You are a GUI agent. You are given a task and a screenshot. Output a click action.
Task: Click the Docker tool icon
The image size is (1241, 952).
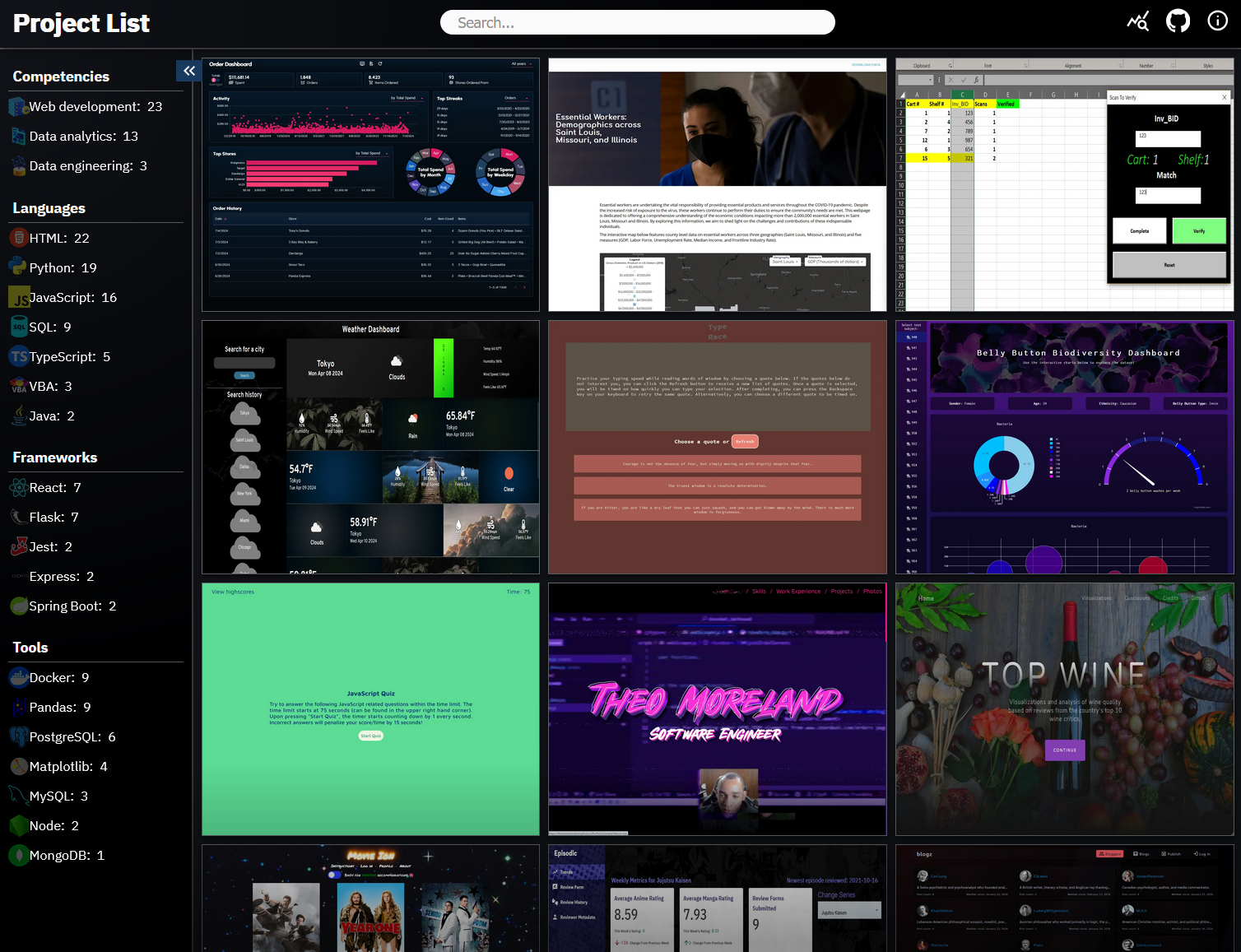click(x=19, y=678)
